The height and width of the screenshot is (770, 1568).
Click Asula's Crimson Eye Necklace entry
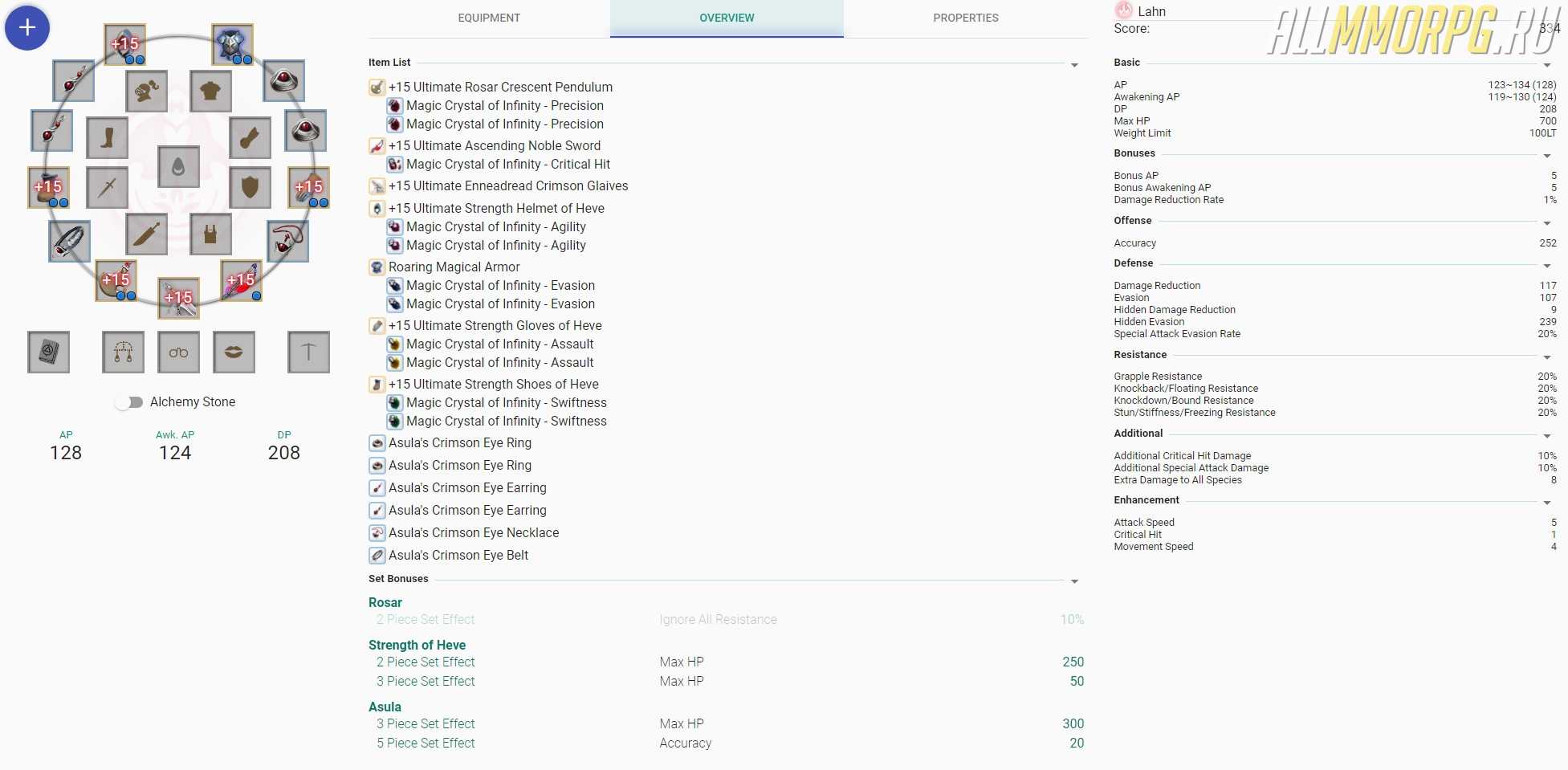(474, 532)
